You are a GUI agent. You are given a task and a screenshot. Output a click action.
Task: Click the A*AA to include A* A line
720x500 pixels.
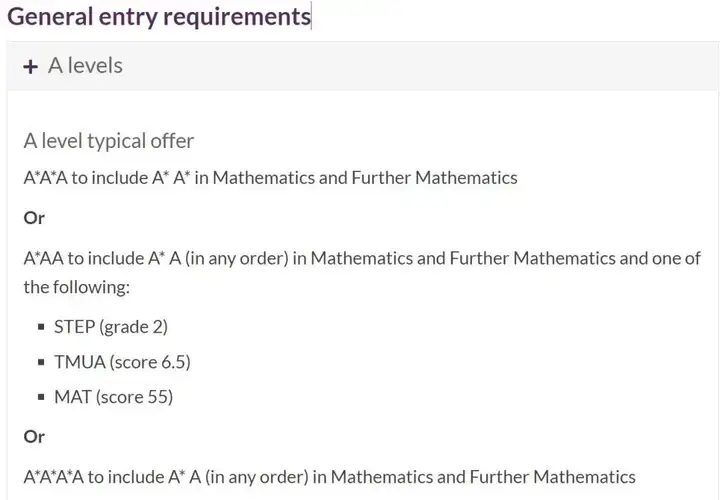[362, 258]
